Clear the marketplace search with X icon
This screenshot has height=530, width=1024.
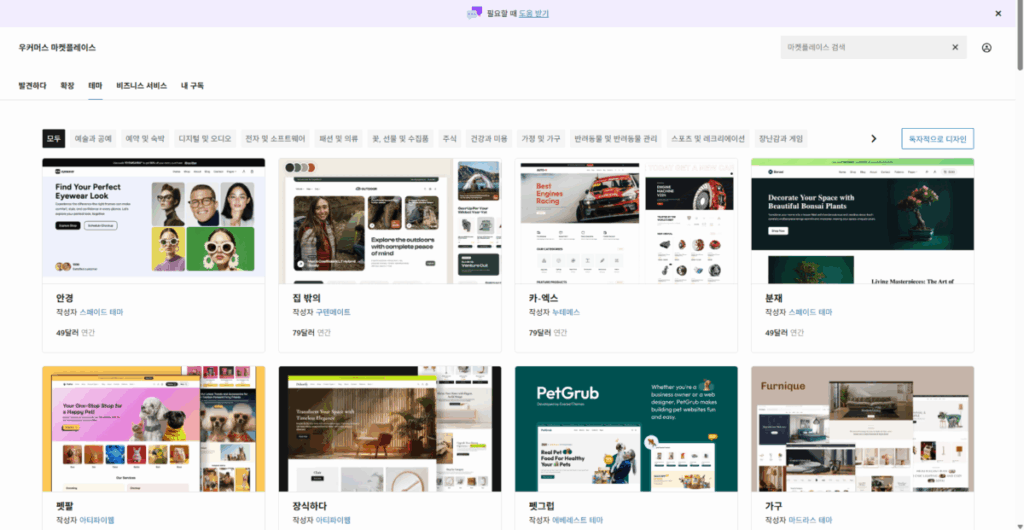(954, 47)
